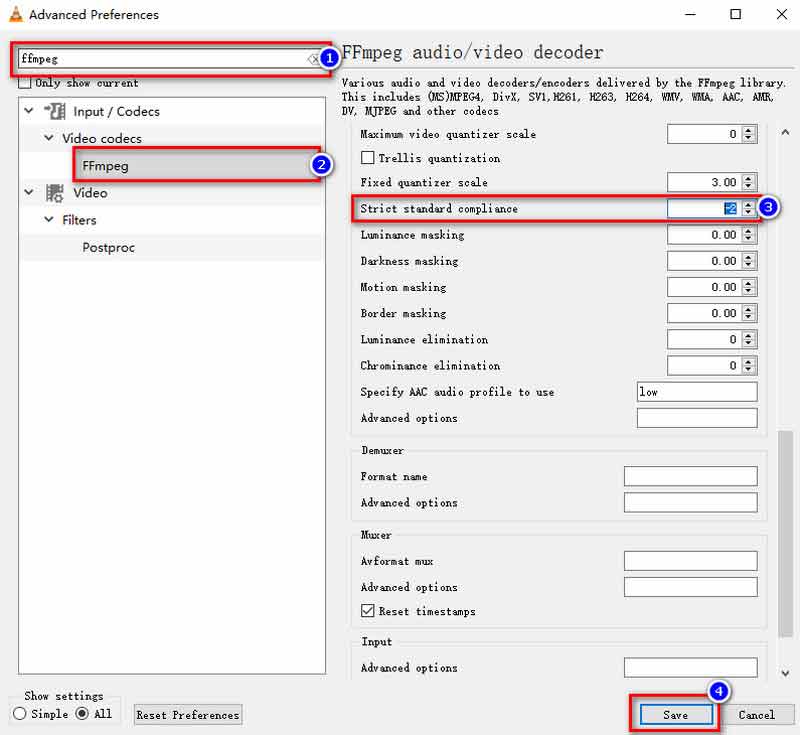The height and width of the screenshot is (735, 800).
Task: Decrease Strict standard compliance value
Action: (748, 212)
